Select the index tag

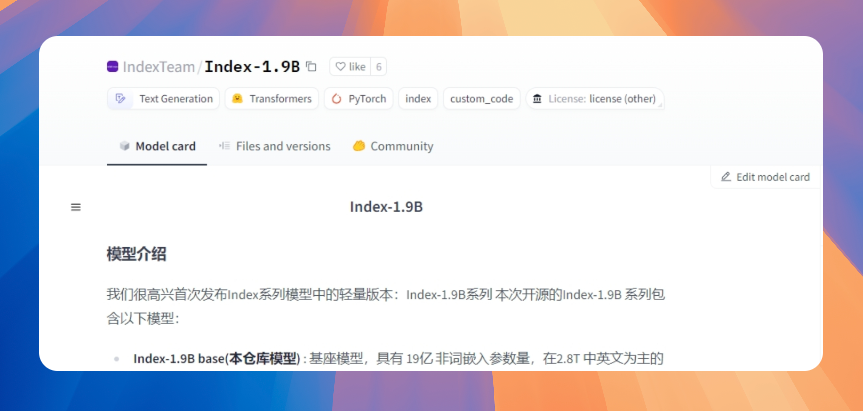[x=418, y=99]
